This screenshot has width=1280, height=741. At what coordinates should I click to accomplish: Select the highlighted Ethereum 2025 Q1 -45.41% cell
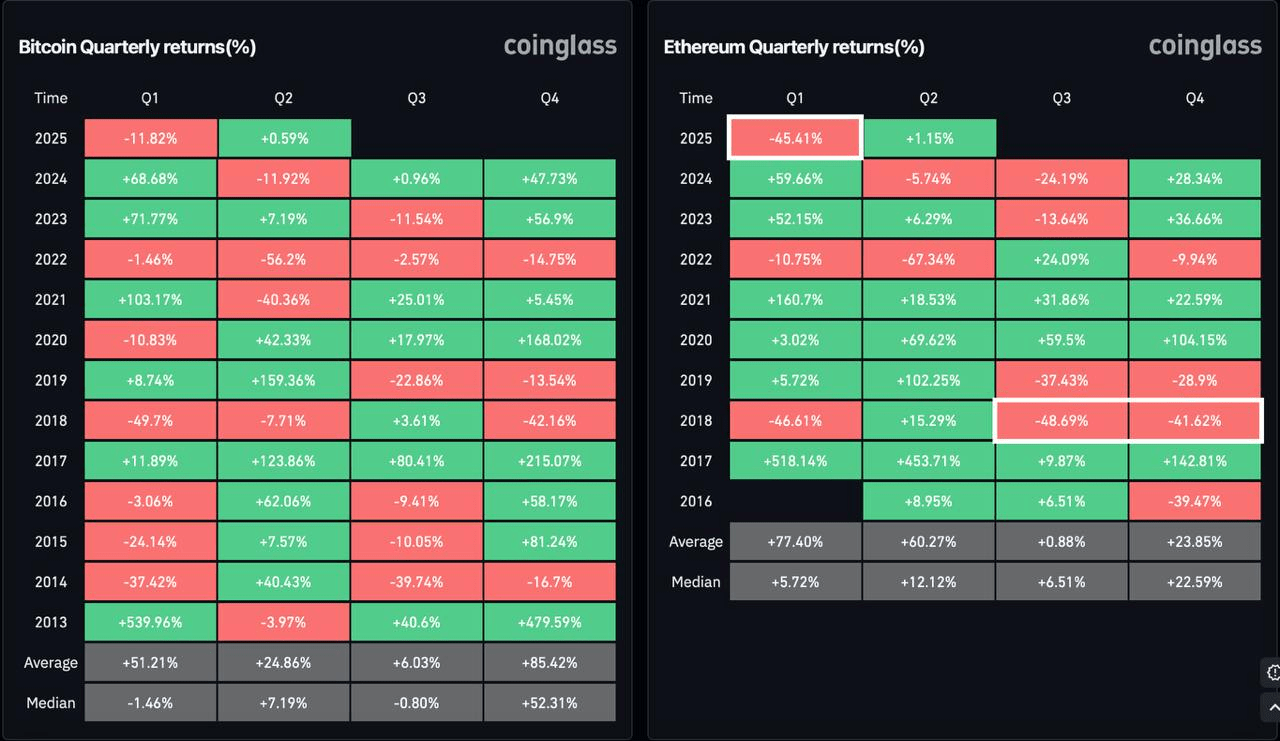coord(795,138)
